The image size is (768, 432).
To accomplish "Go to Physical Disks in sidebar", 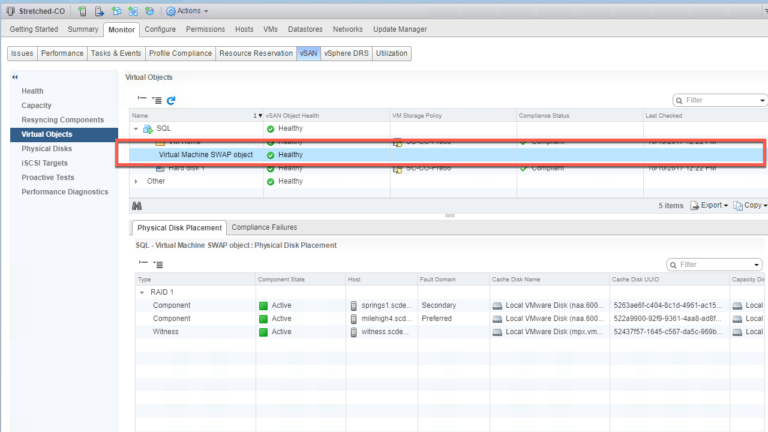I will [x=46, y=148].
